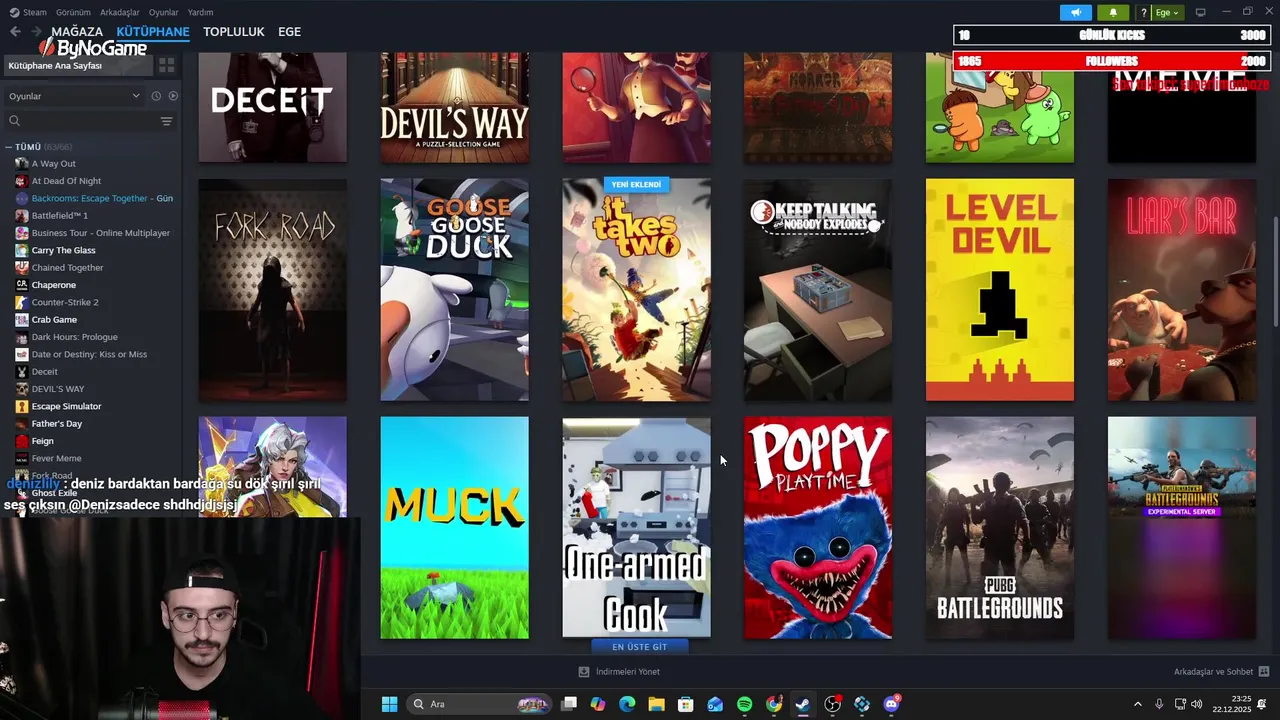
Task: Open the Level Devil game cover
Action: coord(1000,290)
